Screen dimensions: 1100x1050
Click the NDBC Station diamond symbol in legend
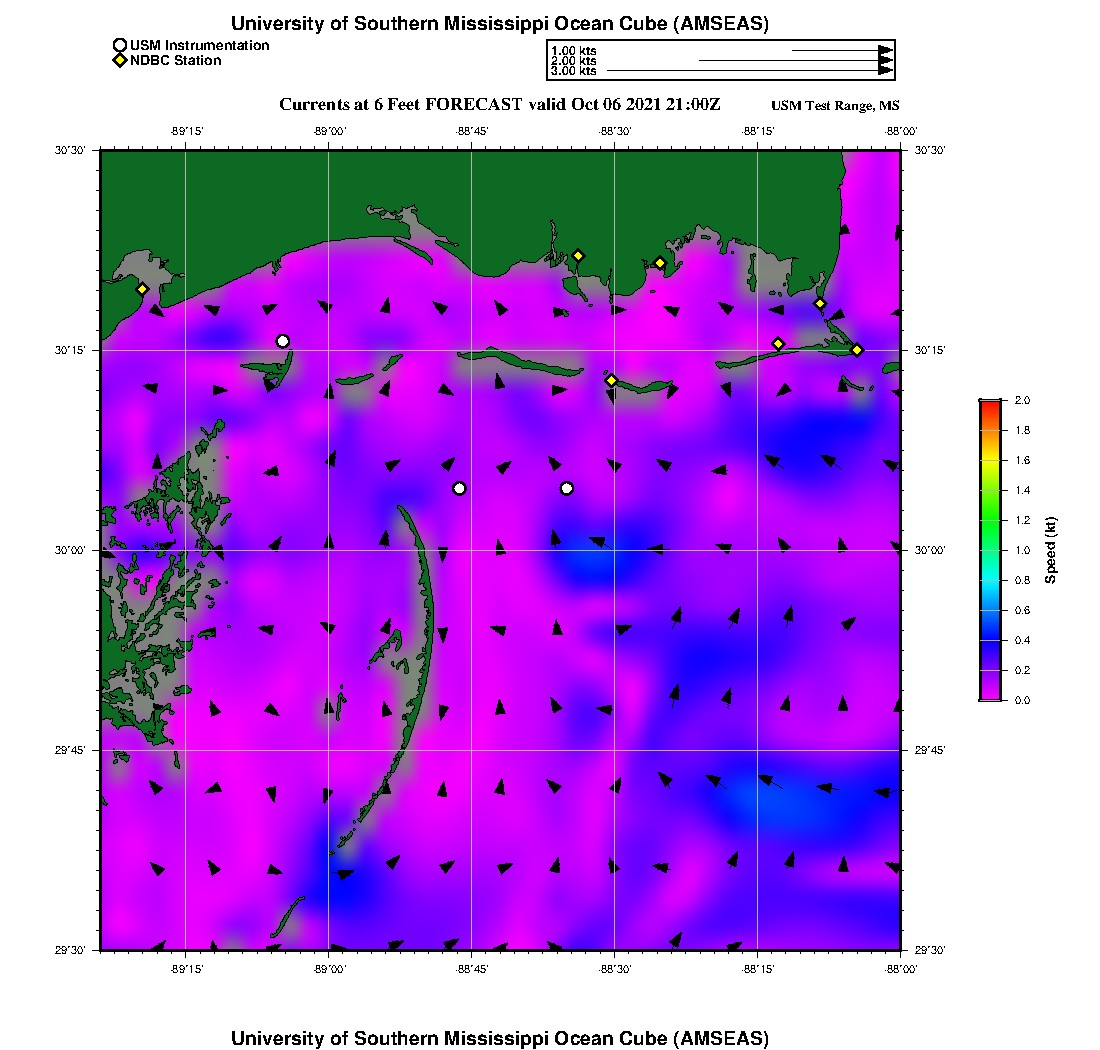(x=120, y=60)
